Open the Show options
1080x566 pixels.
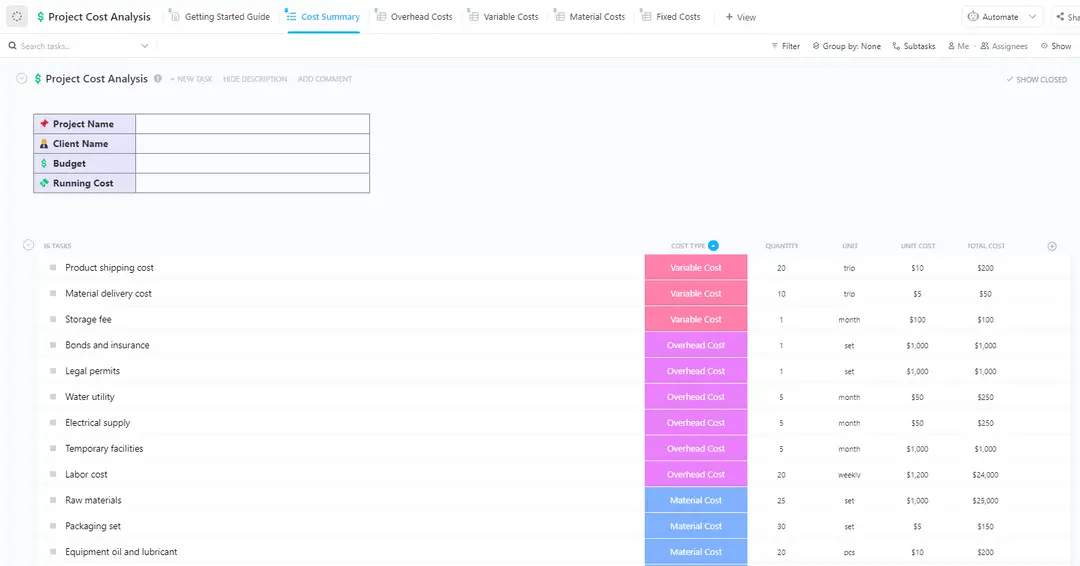click(x=1056, y=46)
